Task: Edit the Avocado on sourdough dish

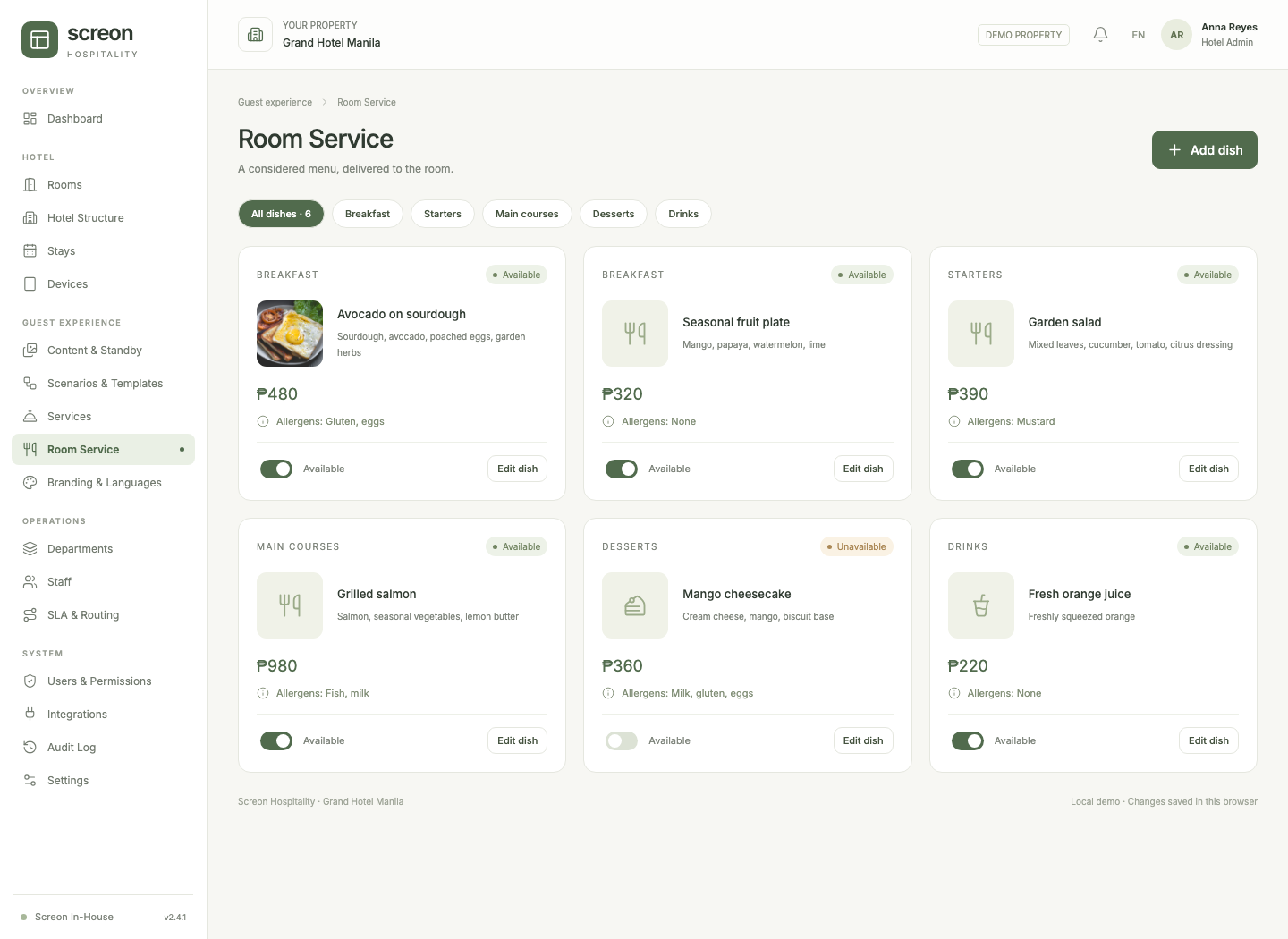Action: pyautogui.click(x=518, y=469)
